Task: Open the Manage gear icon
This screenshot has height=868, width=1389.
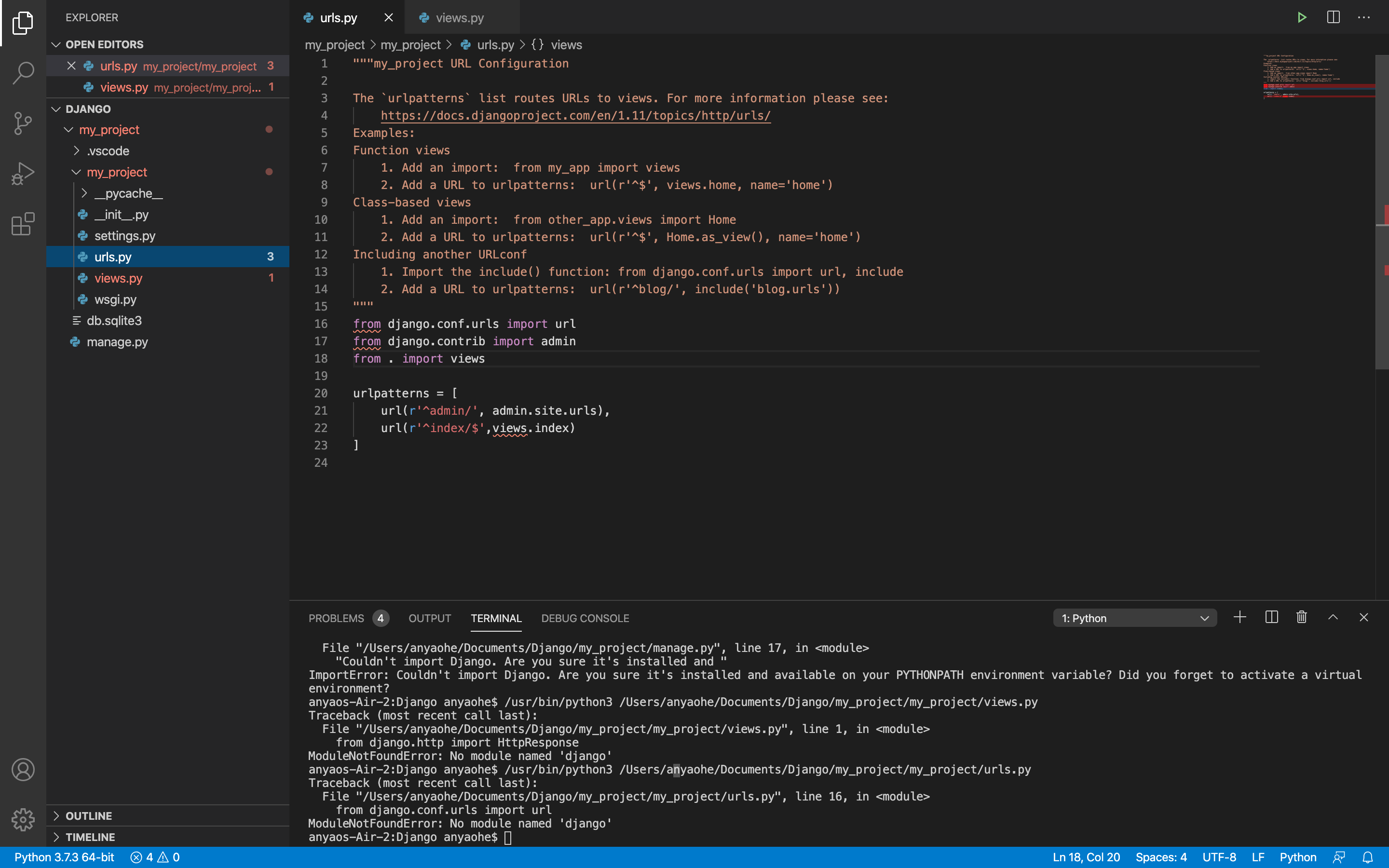Action: click(23, 819)
